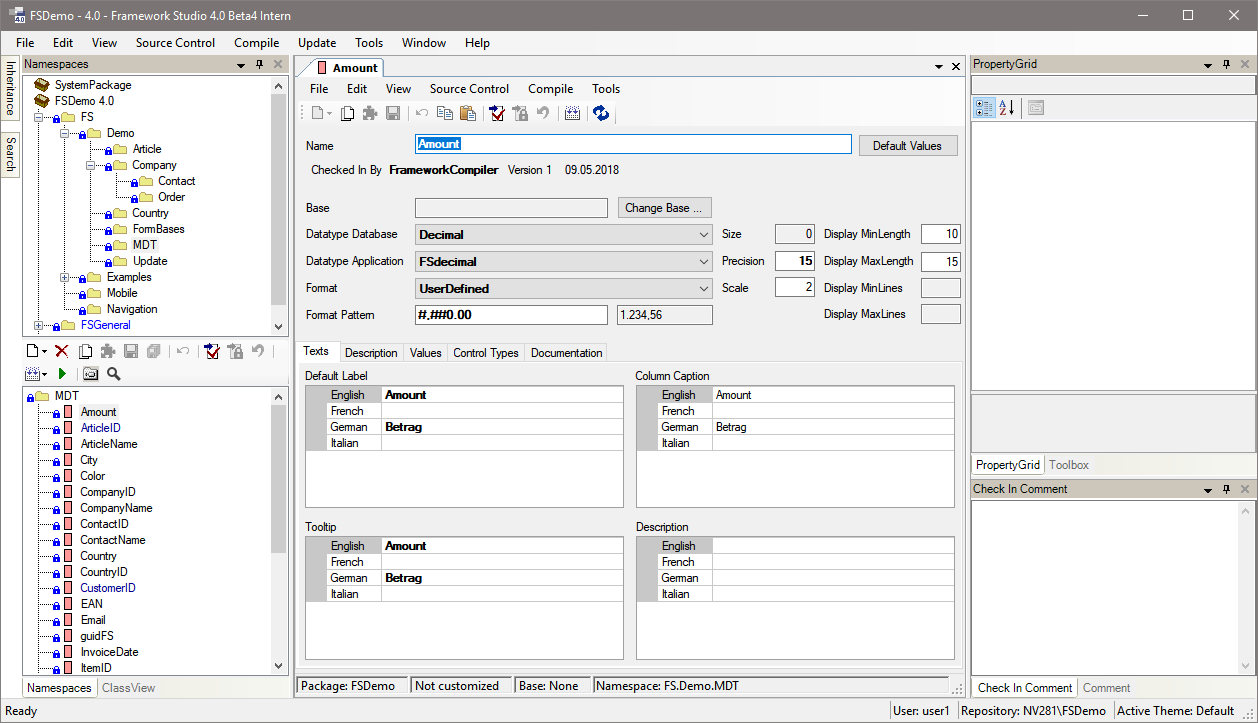Click the Change Base ... button
Image resolution: width=1258 pixels, height=723 pixels.
[665, 208]
